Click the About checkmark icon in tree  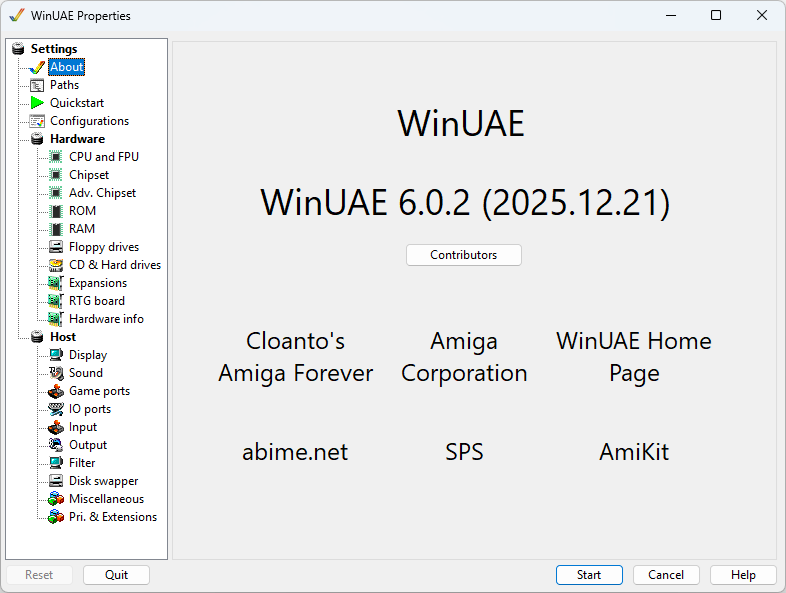tap(37, 67)
